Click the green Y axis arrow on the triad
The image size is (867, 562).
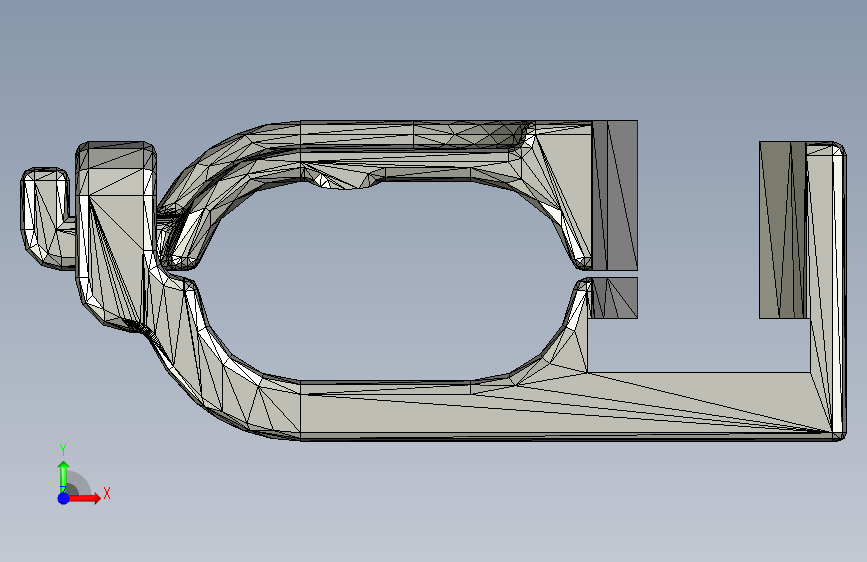tap(64, 476)
